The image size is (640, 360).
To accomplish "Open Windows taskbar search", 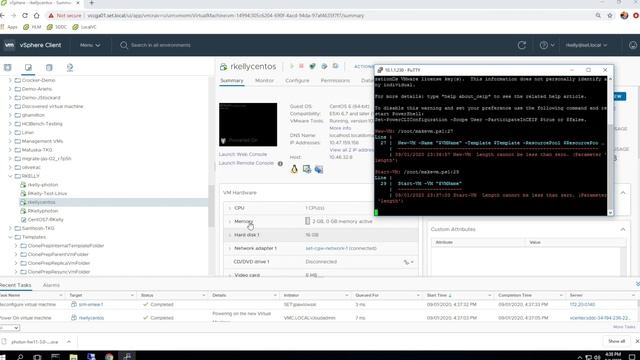I will [20, 357].
